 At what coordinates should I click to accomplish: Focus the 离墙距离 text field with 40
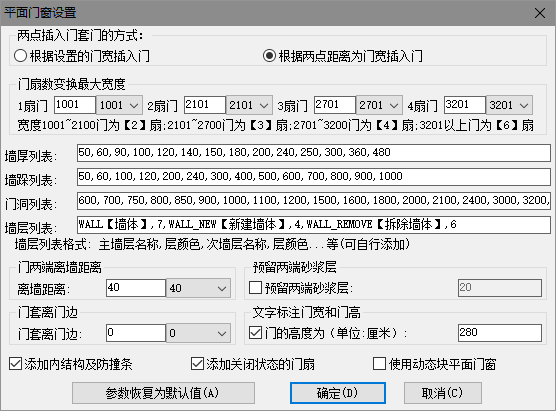[136, 288]
